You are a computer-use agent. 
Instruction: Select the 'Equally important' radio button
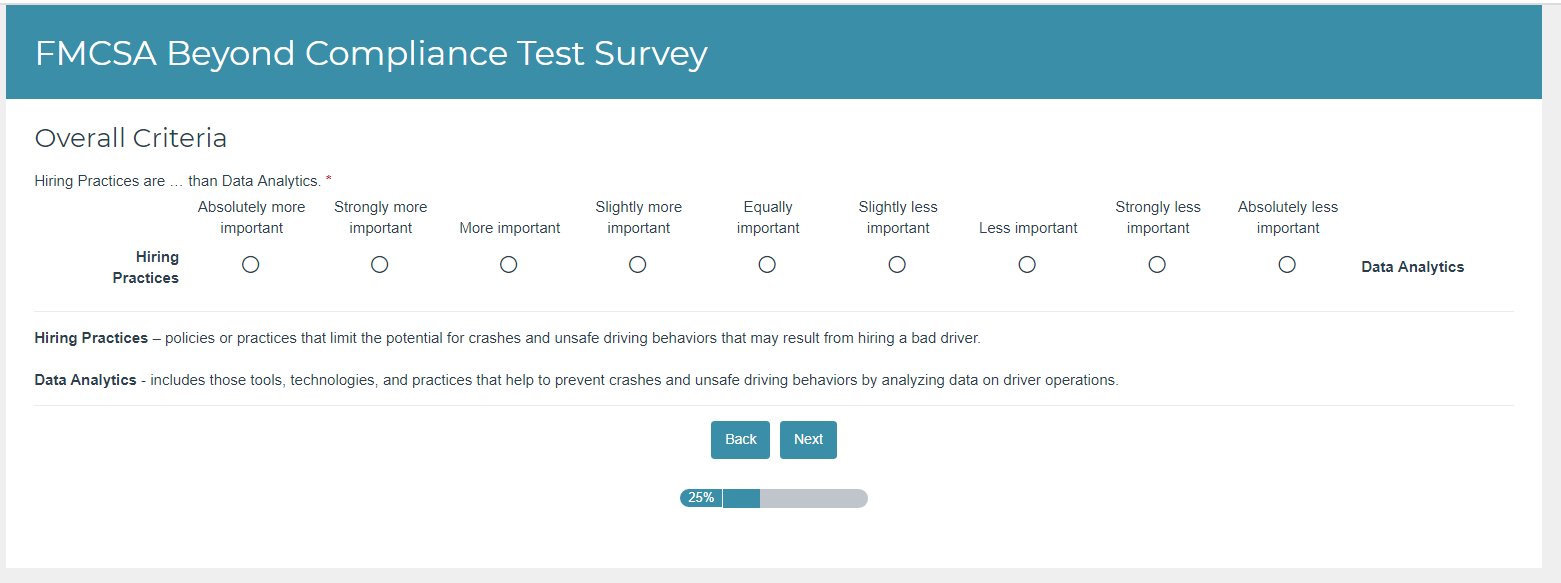tap(767, 265)
